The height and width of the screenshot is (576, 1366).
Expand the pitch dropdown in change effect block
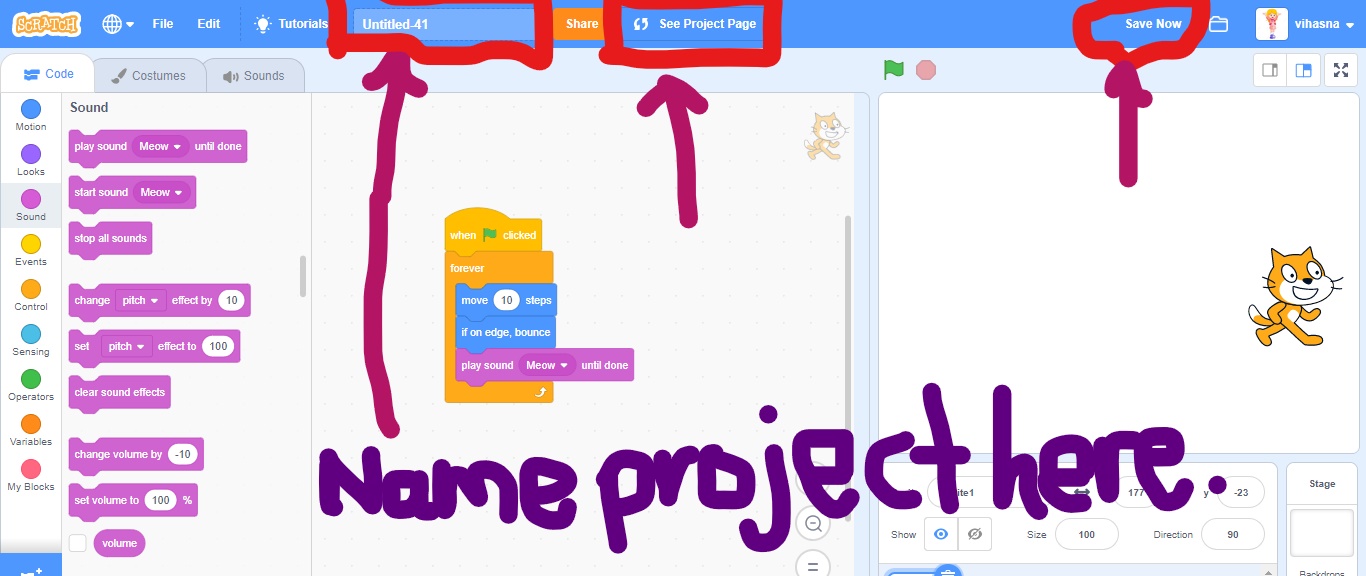(139, 300)
